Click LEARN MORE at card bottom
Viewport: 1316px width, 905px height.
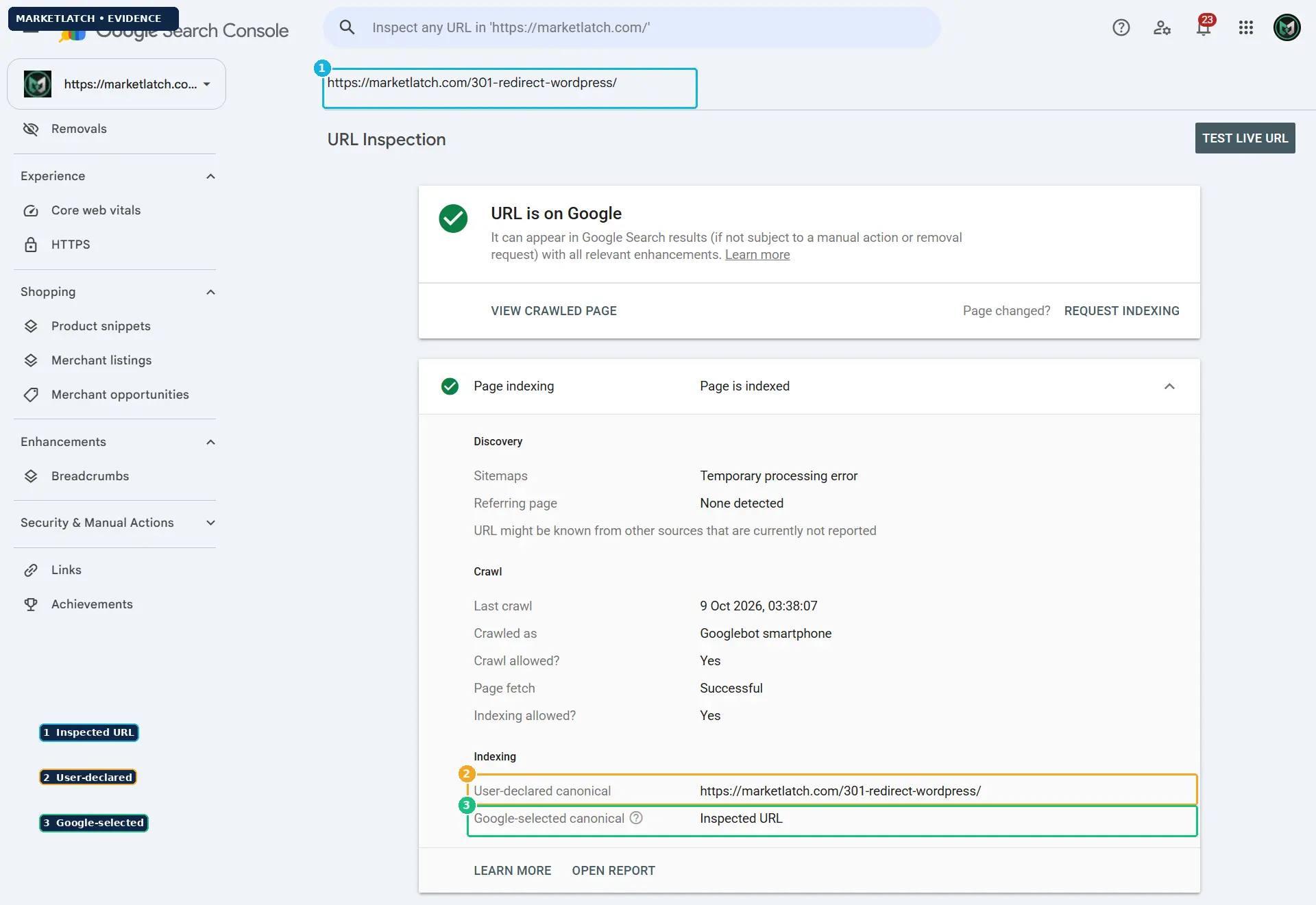pos(513,871)
